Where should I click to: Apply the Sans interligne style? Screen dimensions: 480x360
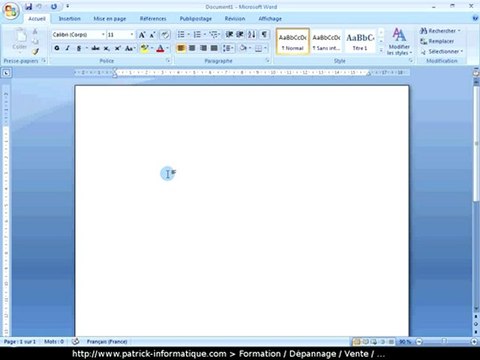pos(326,42)
